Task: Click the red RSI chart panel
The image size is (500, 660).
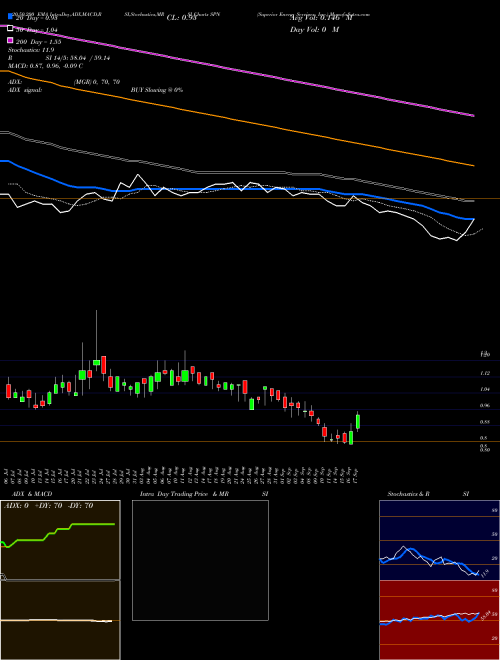Action: [x=439, y=620]
